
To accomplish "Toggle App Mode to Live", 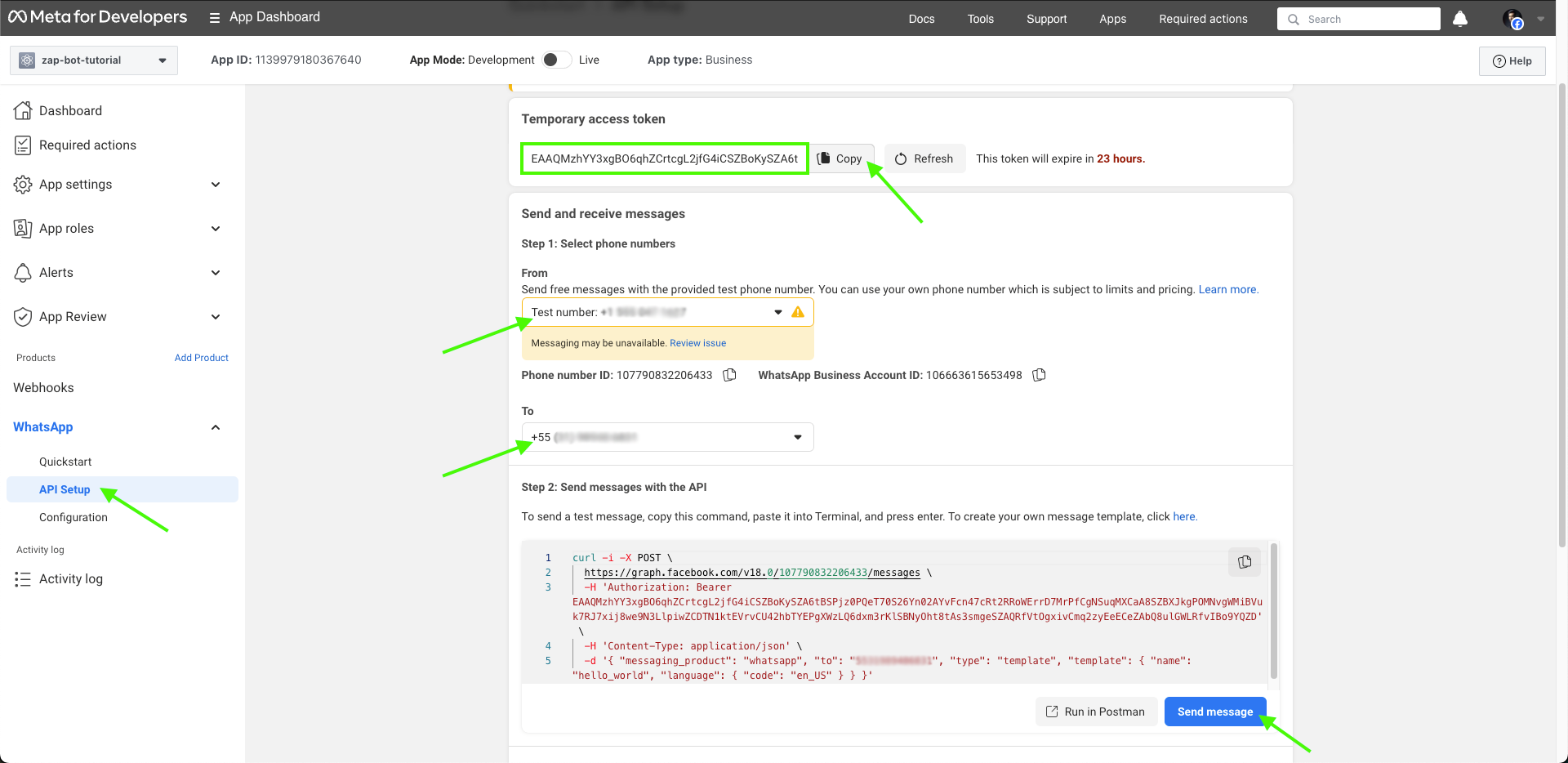I will [x=557, y=60].
